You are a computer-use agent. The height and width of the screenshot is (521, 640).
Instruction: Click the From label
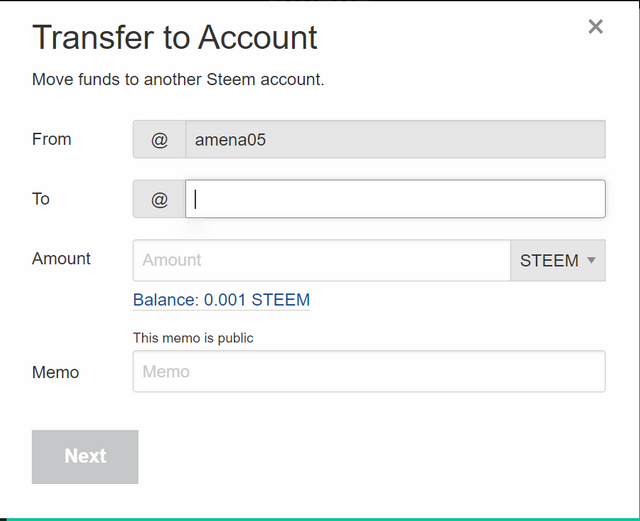point(52,139)
